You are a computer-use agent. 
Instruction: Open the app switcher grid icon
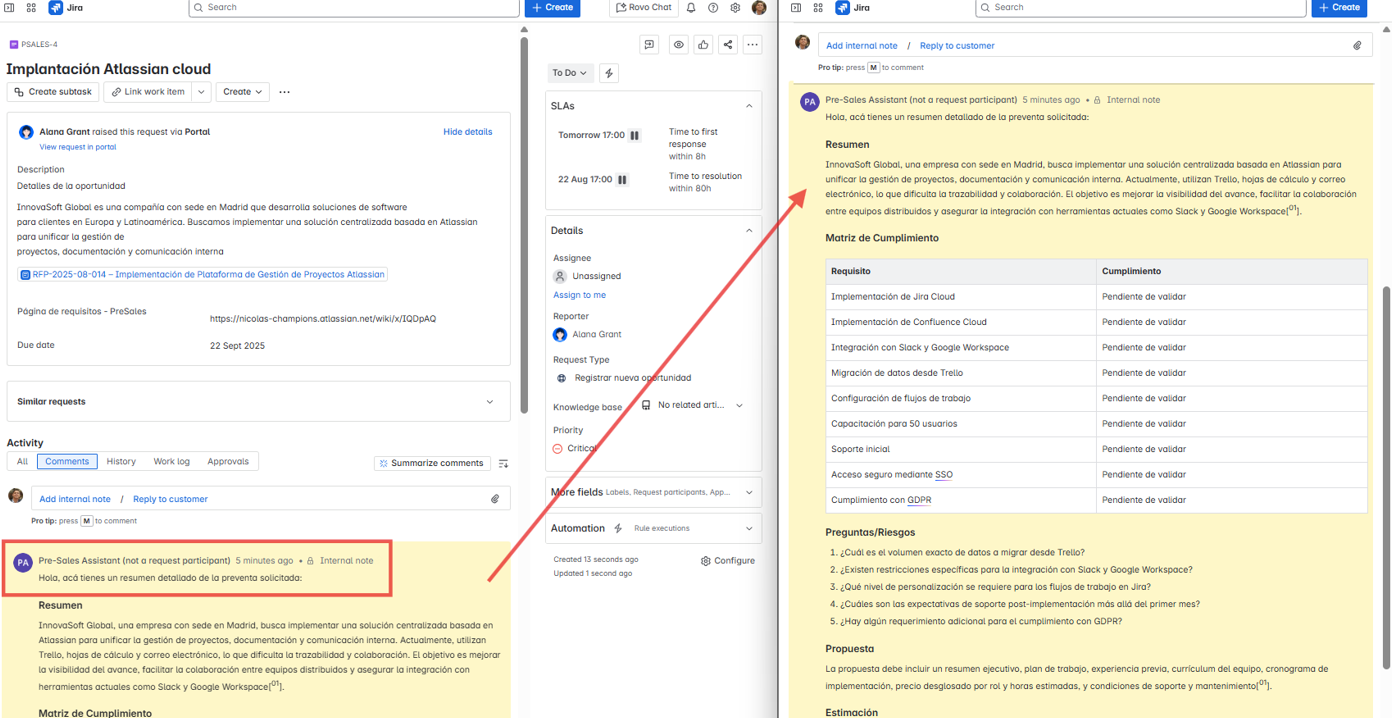pos(31,8)
